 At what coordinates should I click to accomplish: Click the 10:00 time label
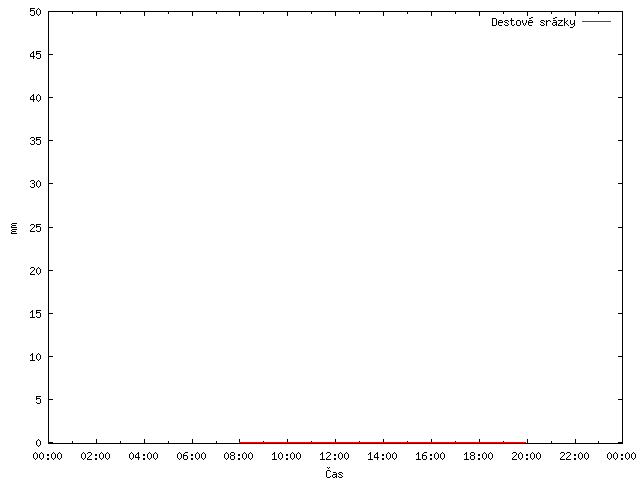pos(287,456)
